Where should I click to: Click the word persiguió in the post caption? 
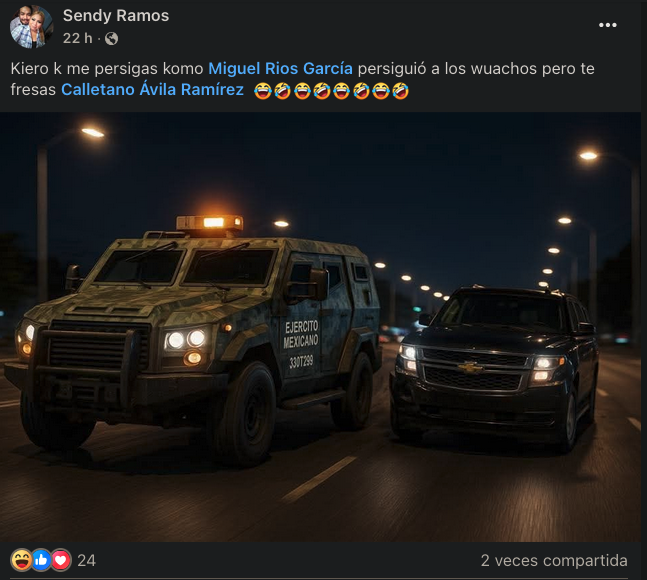(x=392, y=68)
